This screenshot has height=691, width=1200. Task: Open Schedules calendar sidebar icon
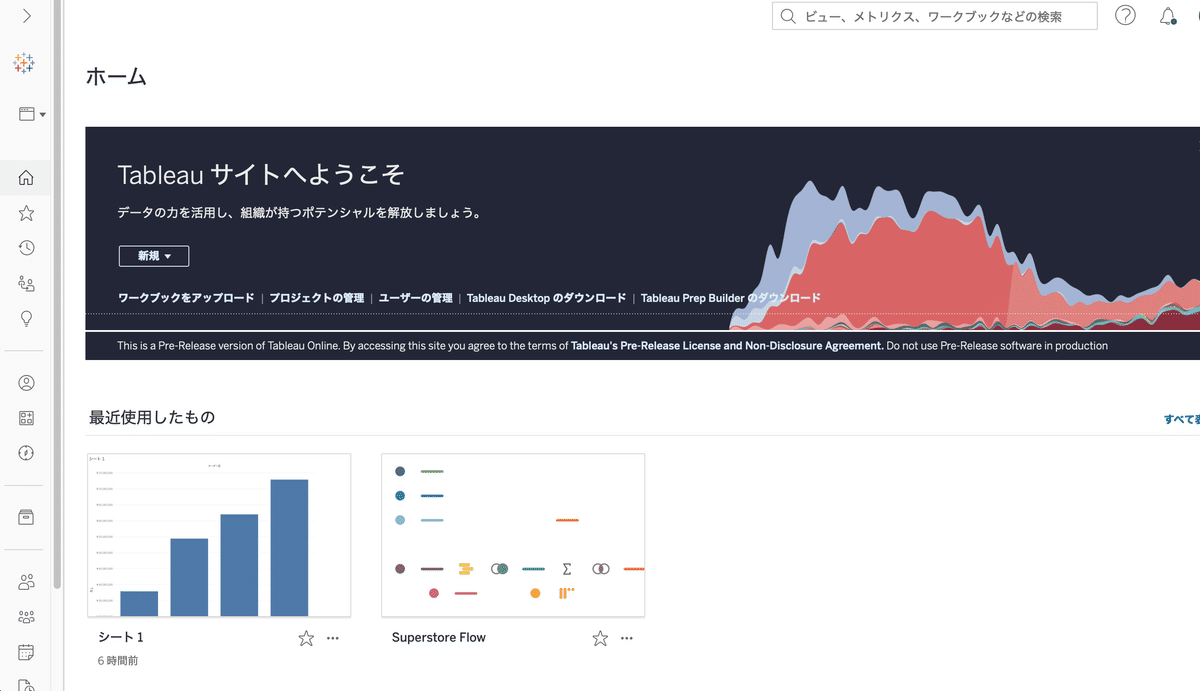[x=27, y=652]
